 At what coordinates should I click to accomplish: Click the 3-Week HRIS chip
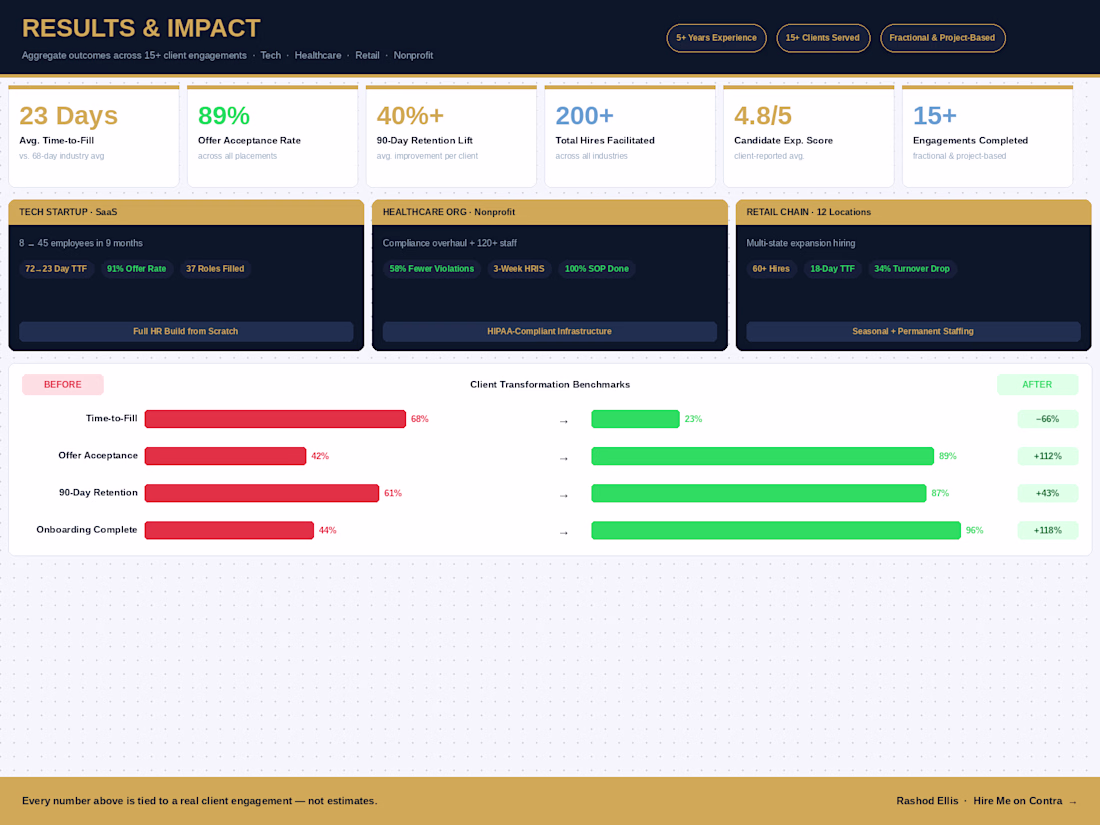point(518,269)
